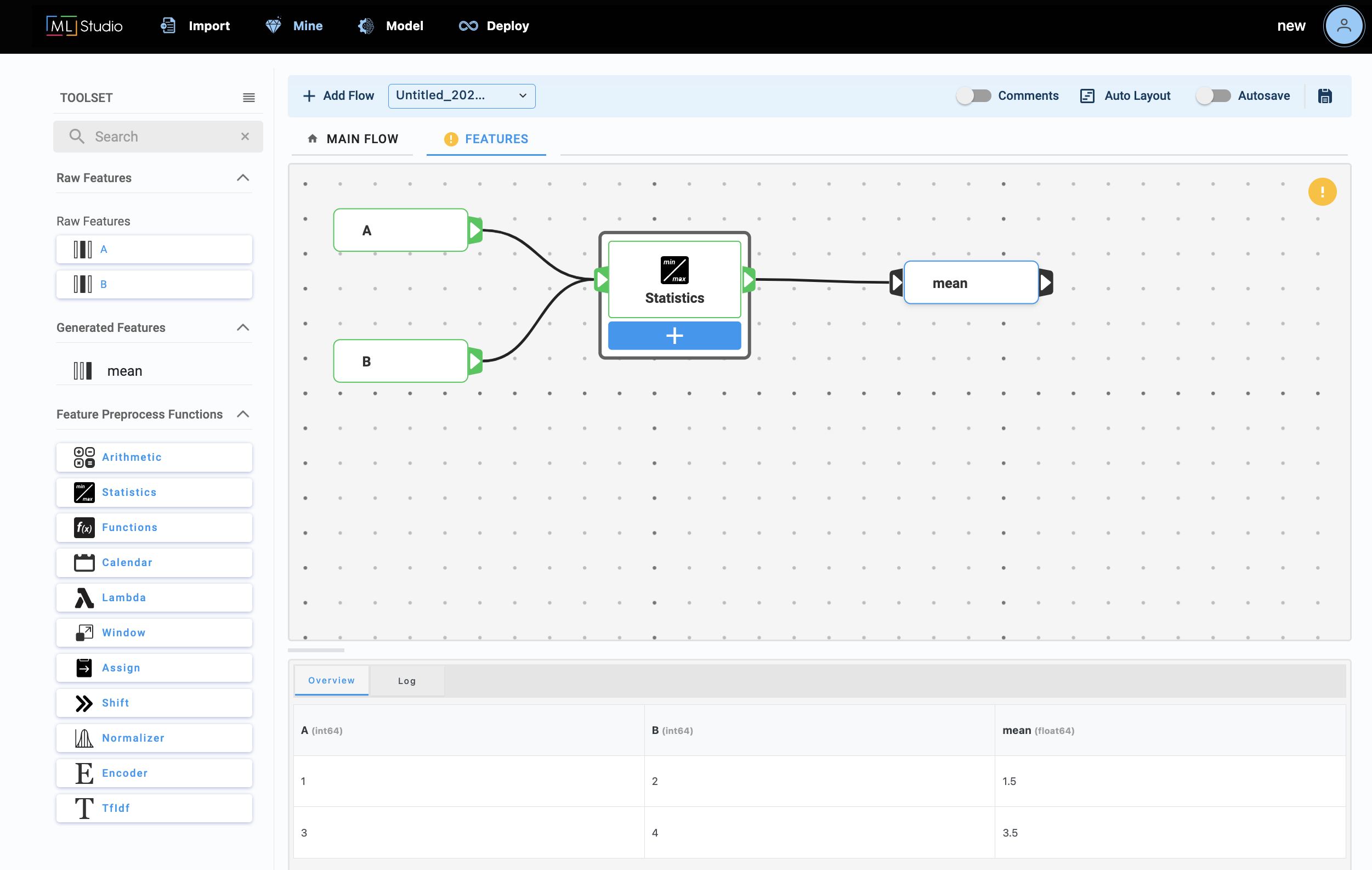Select the Lambda function tool

pyautogui.click(x=154, y=597)
